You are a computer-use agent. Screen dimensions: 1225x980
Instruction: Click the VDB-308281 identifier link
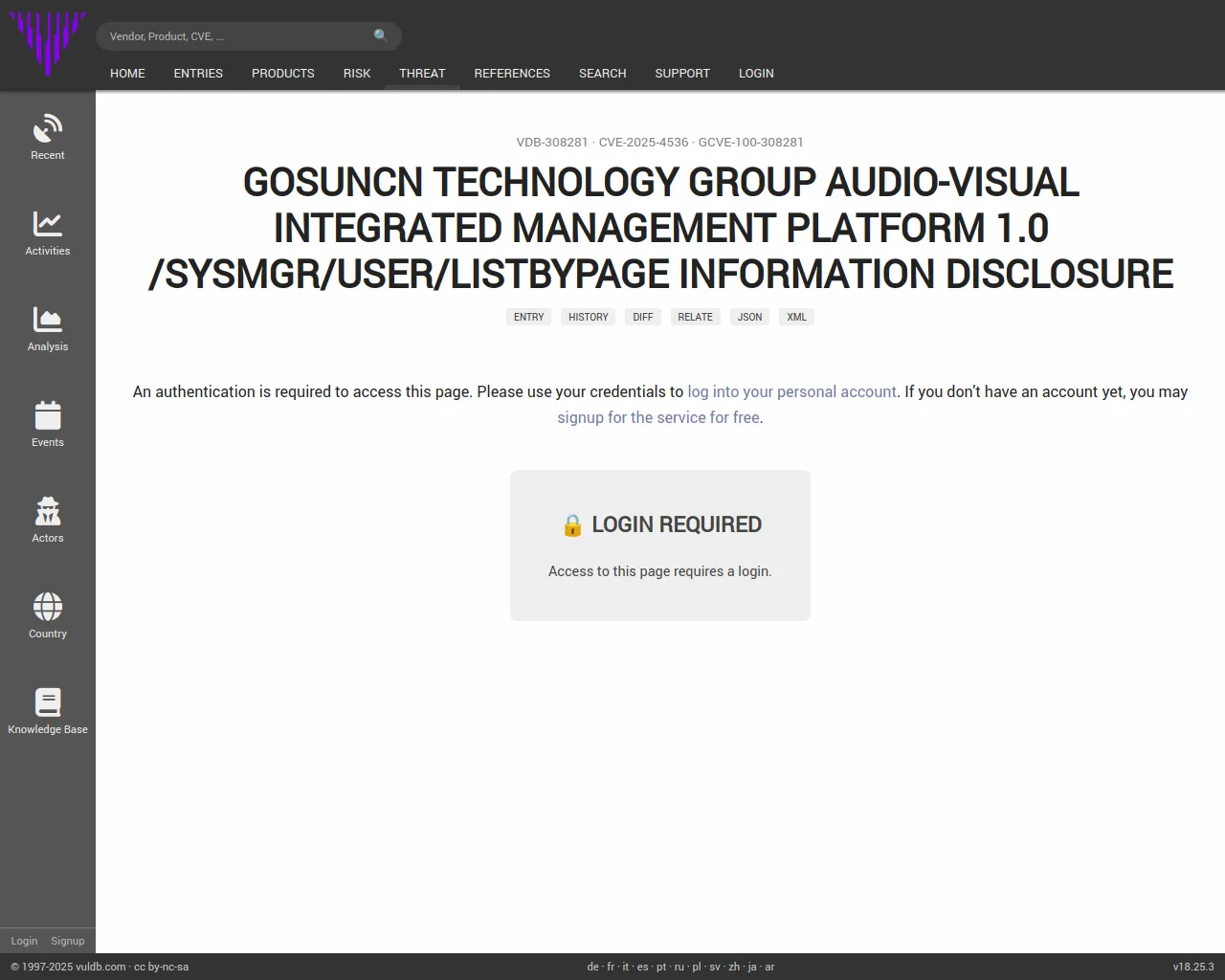pos(552,142)
